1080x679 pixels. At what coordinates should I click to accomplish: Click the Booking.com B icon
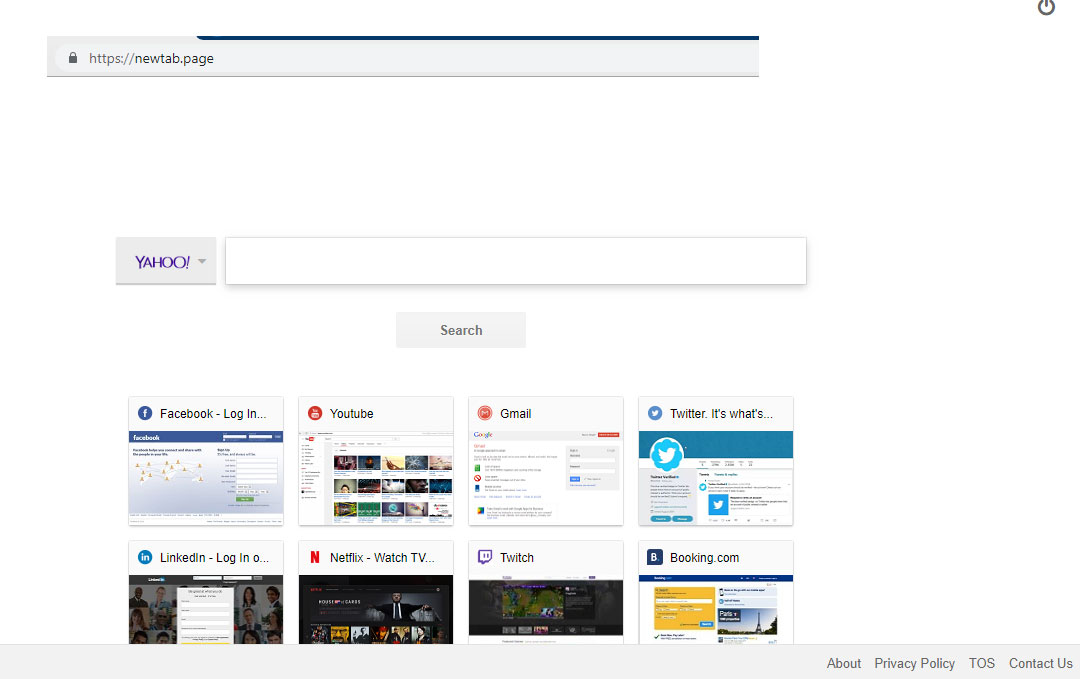tap(655, 558)
